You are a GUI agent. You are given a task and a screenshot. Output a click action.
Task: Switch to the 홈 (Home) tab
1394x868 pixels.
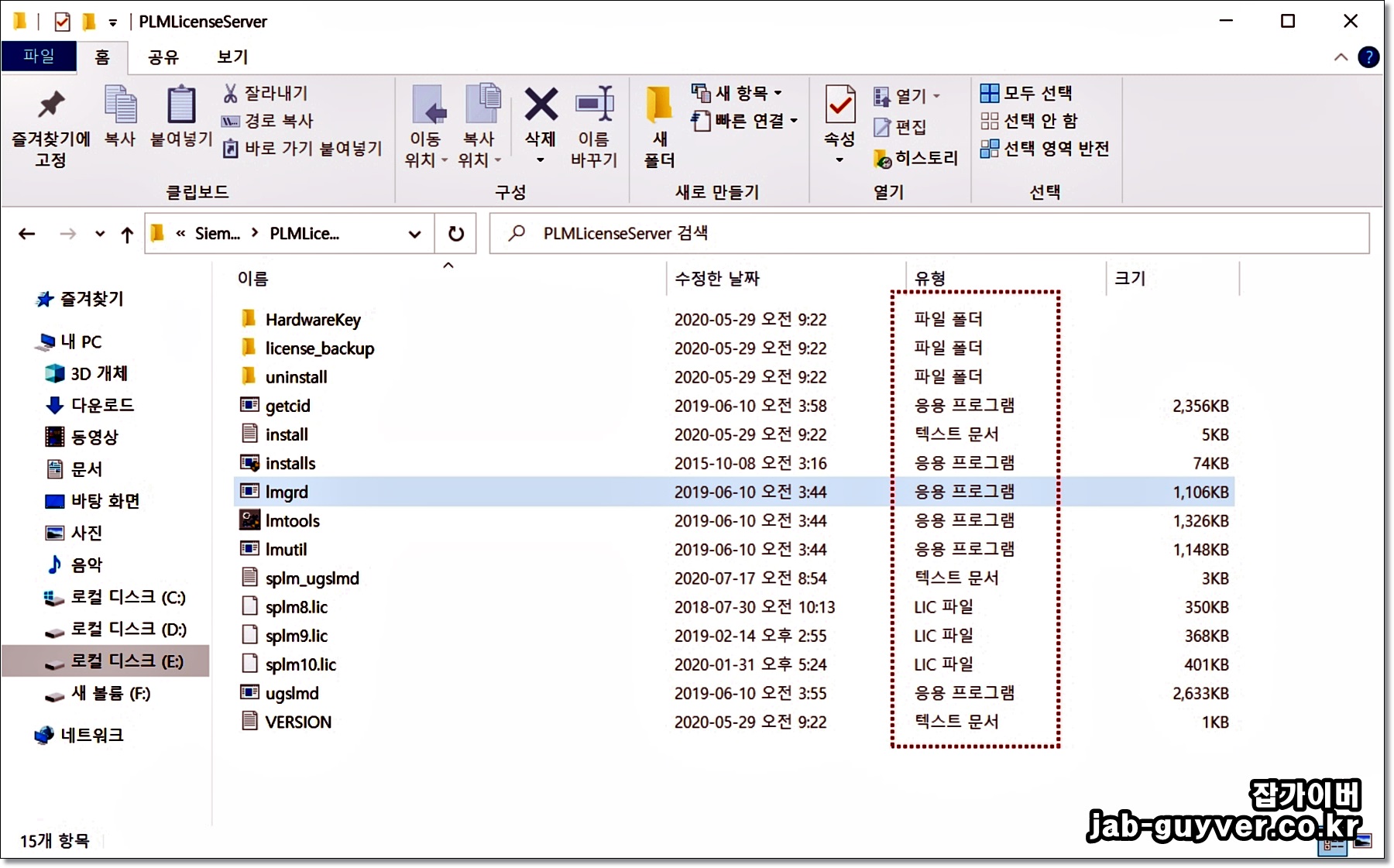click(102, 57)
